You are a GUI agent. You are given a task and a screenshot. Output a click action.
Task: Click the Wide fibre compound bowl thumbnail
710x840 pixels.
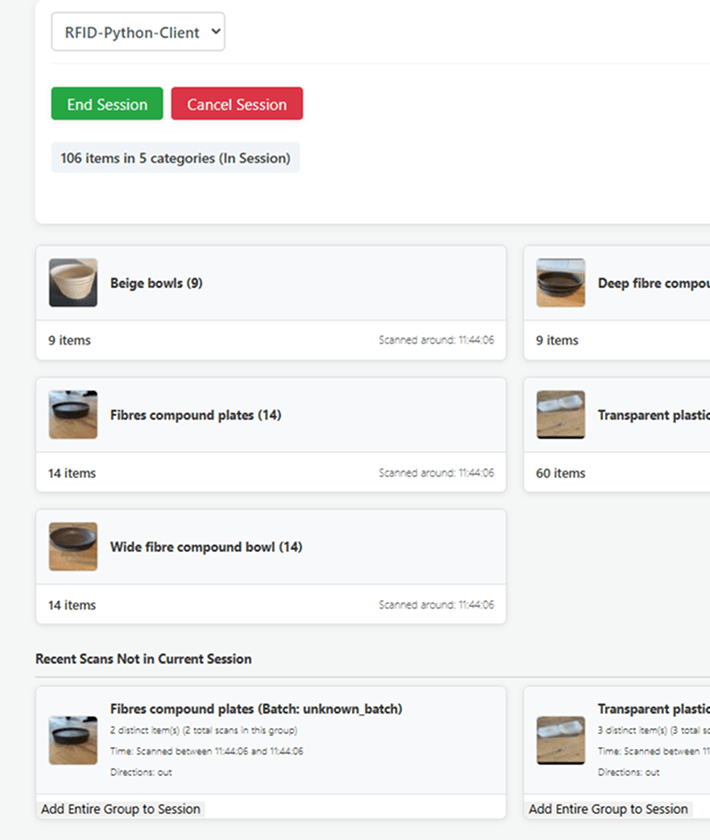pyautogui.click(x=73, y=546)
